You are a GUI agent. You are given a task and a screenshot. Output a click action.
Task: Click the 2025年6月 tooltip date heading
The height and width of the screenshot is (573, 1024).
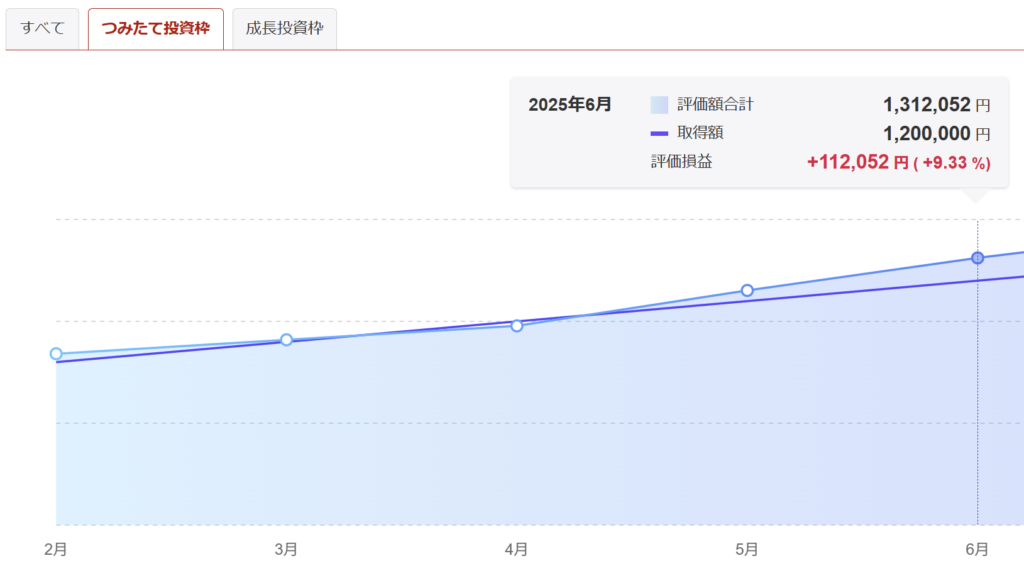[x=569, y=105]
